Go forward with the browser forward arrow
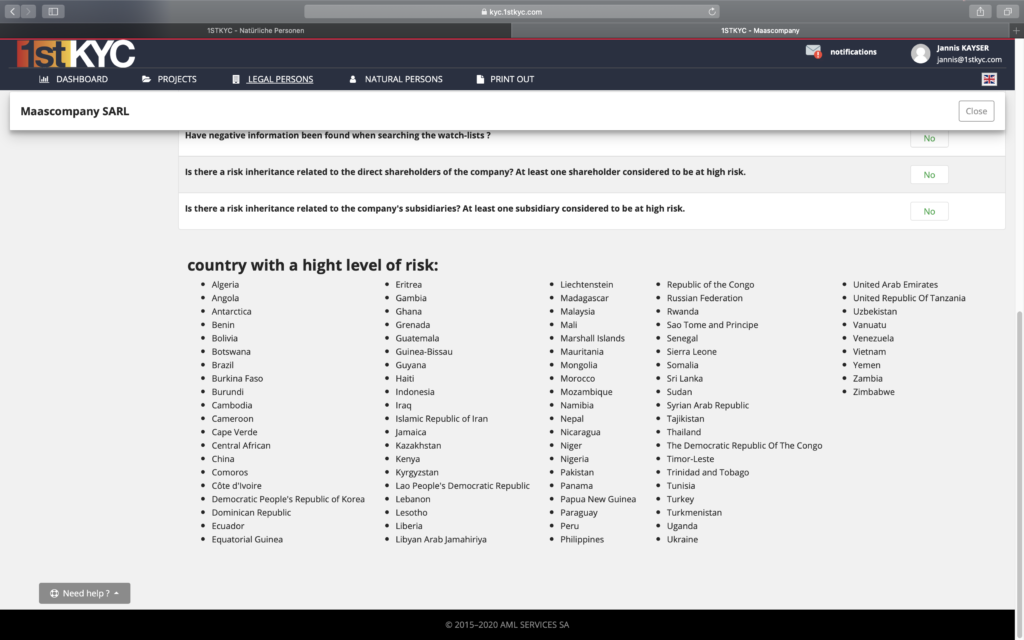This screenshot has height=640, width=1024. pyautogui.click(x=28, y=11)
